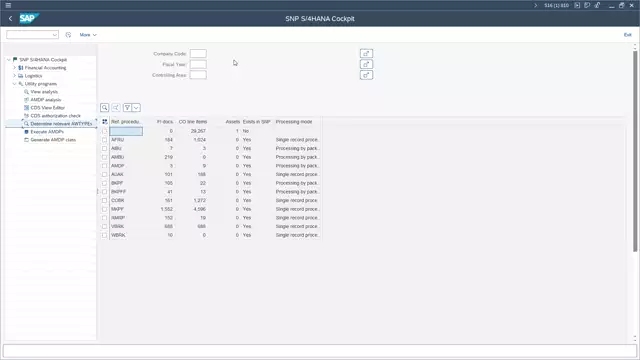
Task: Click the Financial Accounting node icon
Action: click(21, 68)
